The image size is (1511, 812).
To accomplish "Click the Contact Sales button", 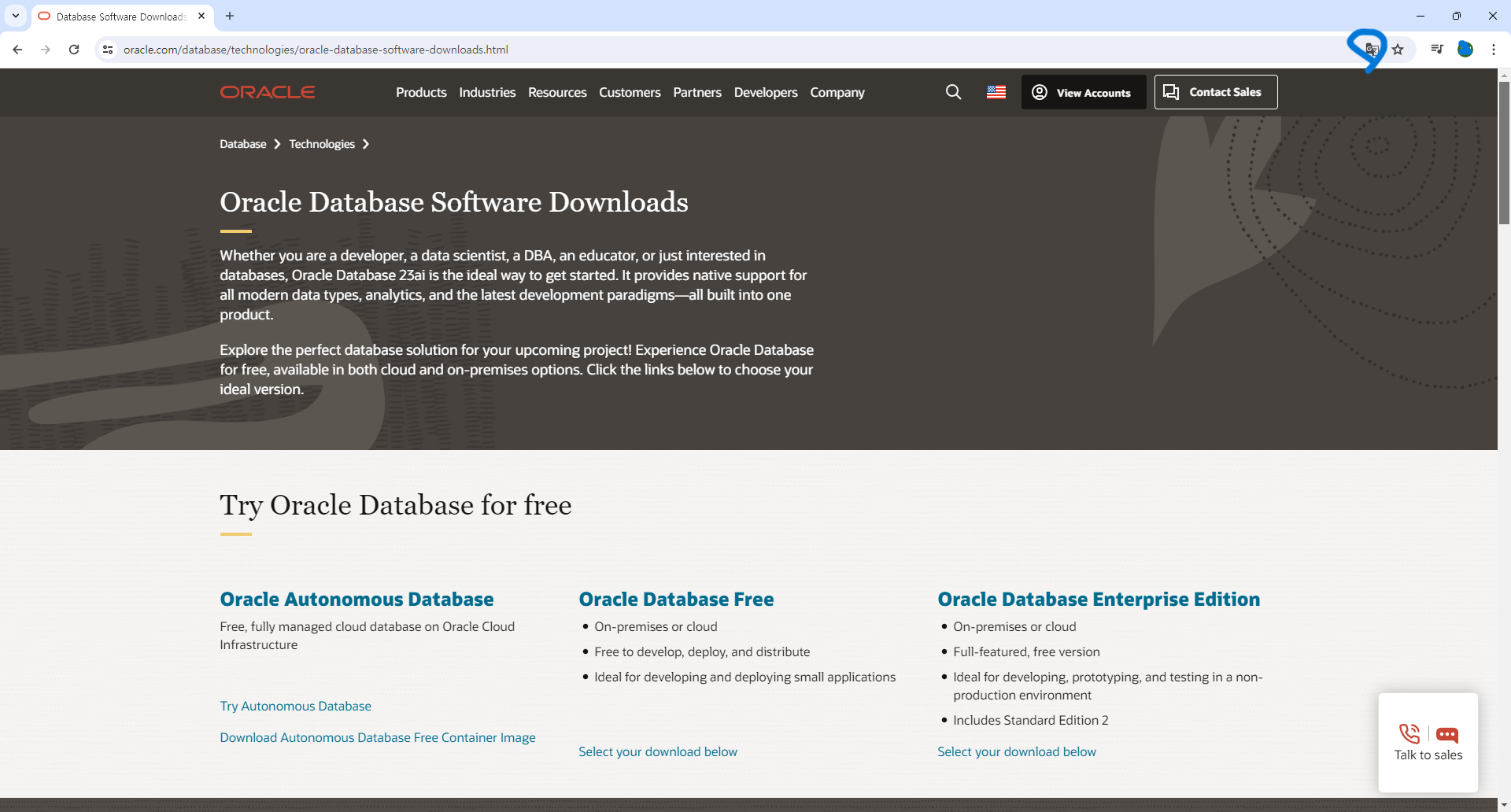I will coord(1216,92).
